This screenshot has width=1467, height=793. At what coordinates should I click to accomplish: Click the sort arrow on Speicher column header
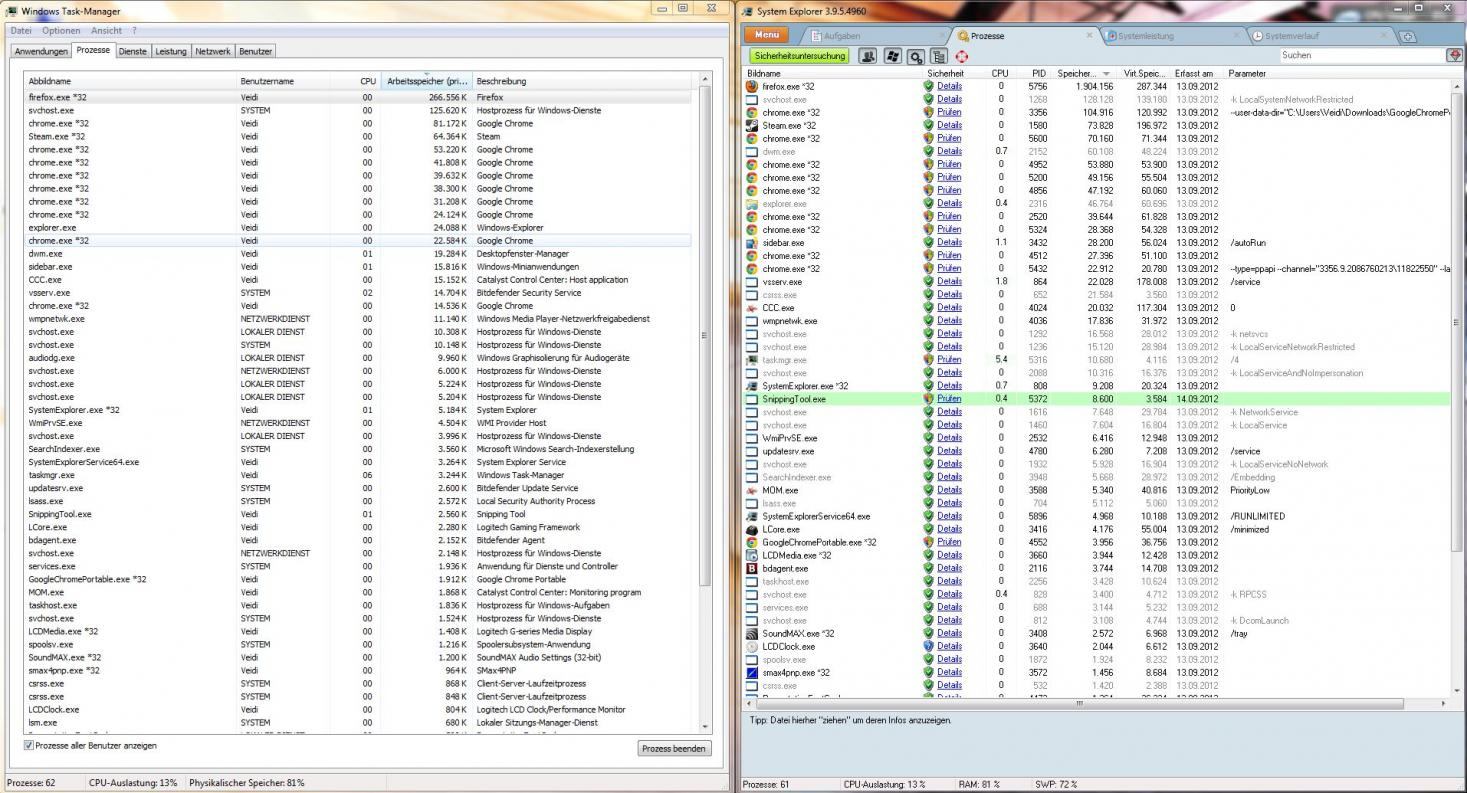pos(1106,74)
